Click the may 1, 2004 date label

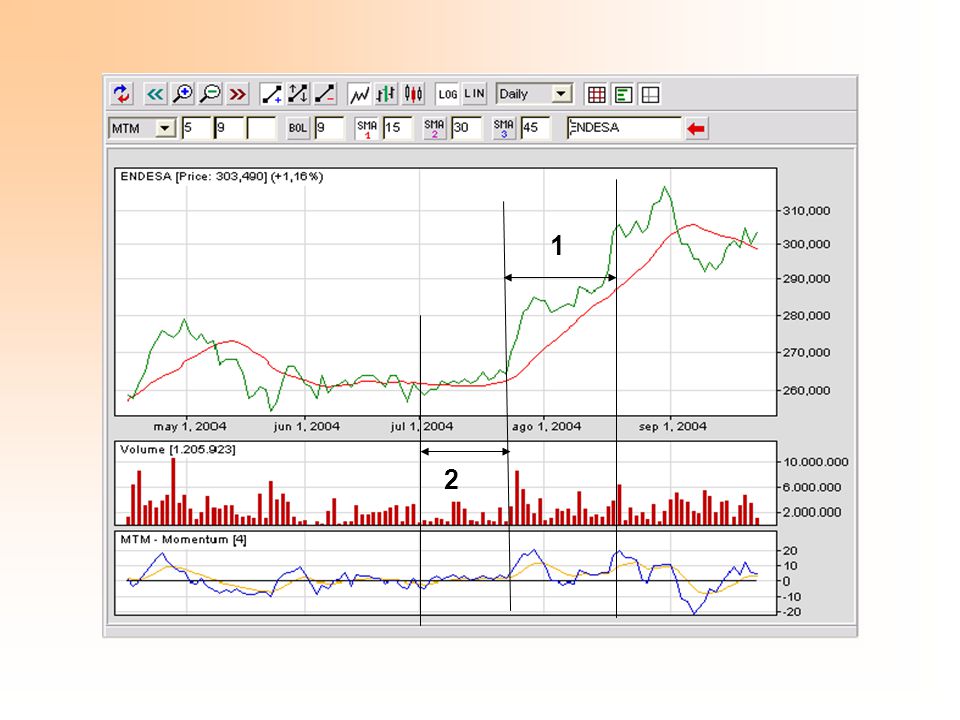click(190, 427)
